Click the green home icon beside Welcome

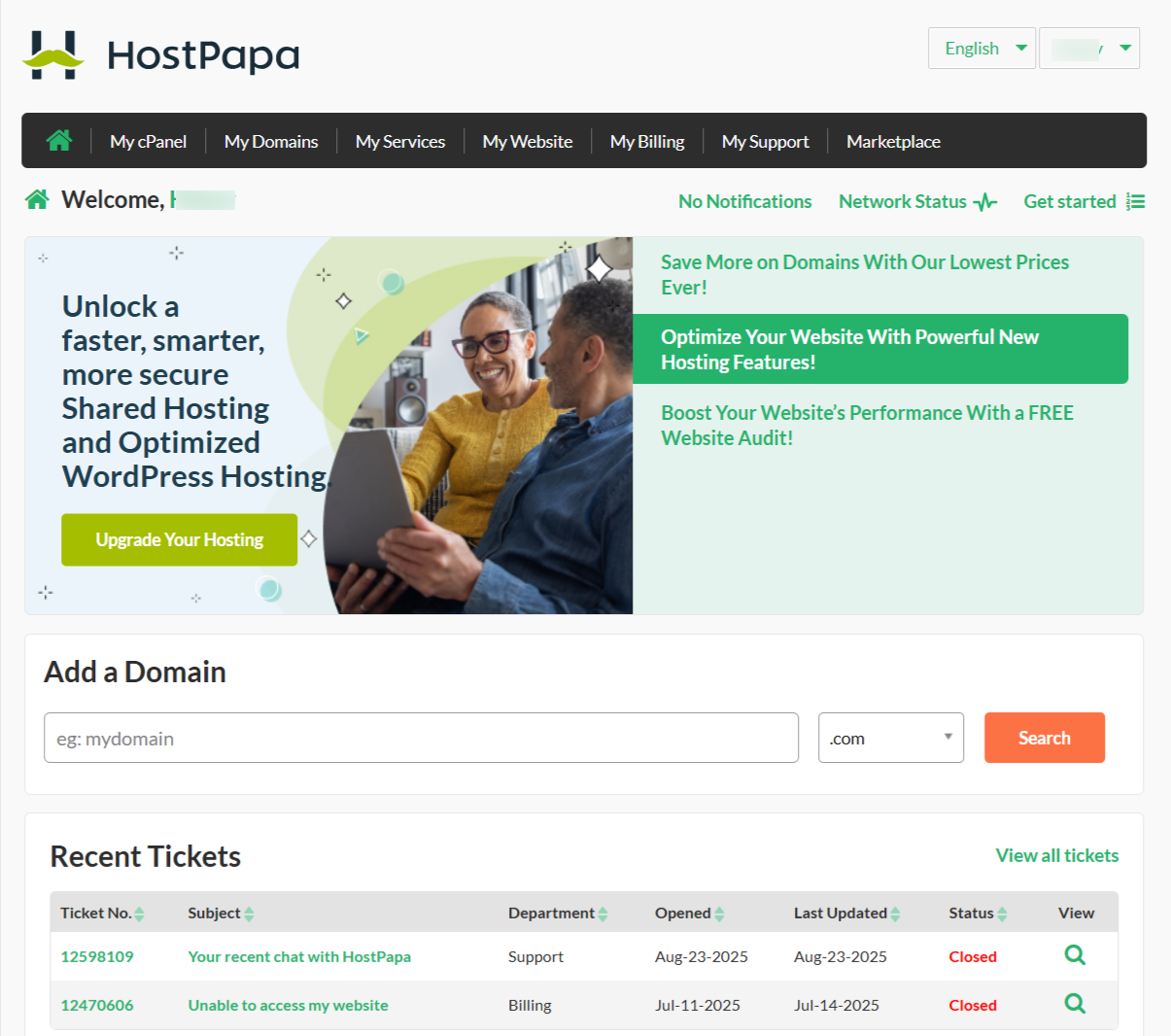(37, 200)
